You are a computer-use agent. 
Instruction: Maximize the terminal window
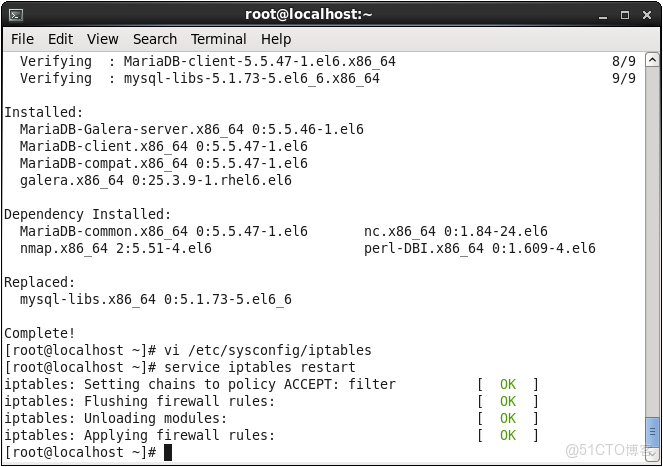point(627,14)
